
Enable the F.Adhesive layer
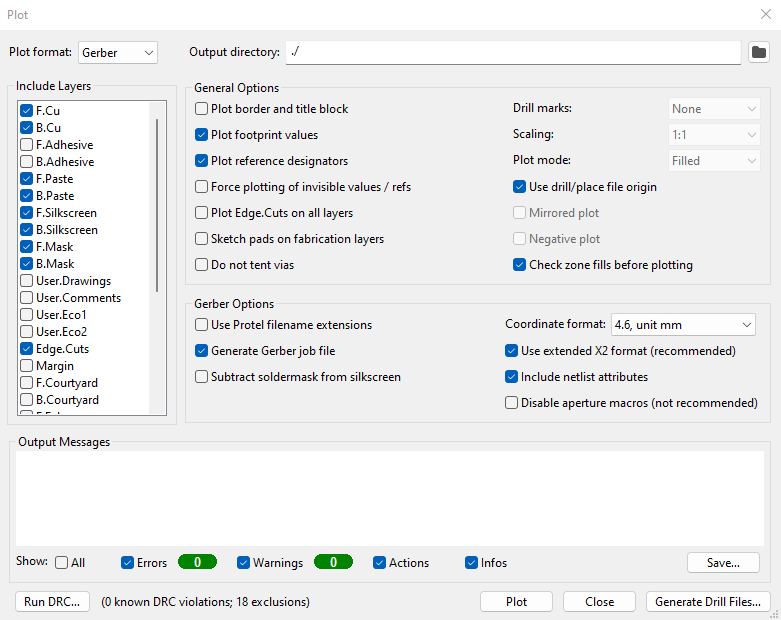[26, 145]
